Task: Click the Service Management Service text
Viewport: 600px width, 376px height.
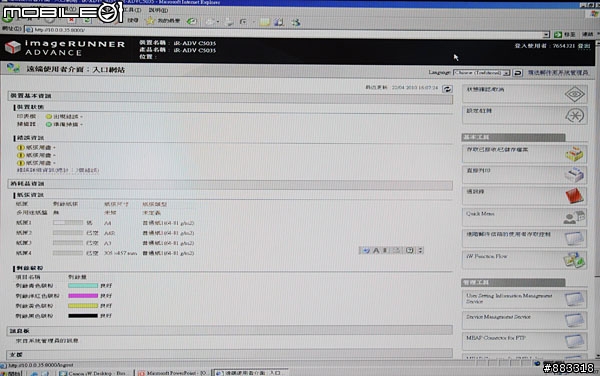Action: point(498,317)
